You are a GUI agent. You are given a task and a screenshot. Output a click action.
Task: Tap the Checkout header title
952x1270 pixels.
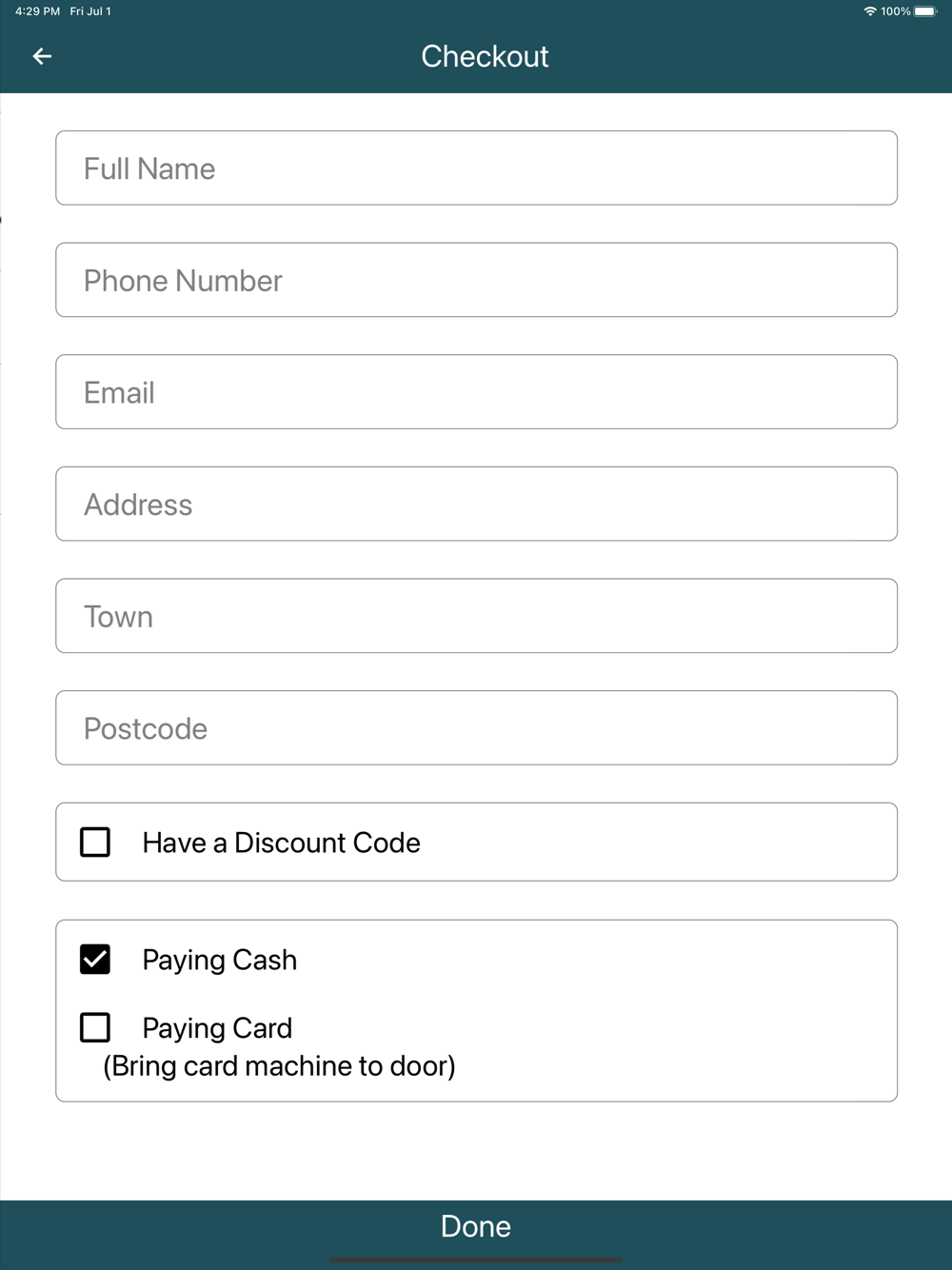[485, 56]
